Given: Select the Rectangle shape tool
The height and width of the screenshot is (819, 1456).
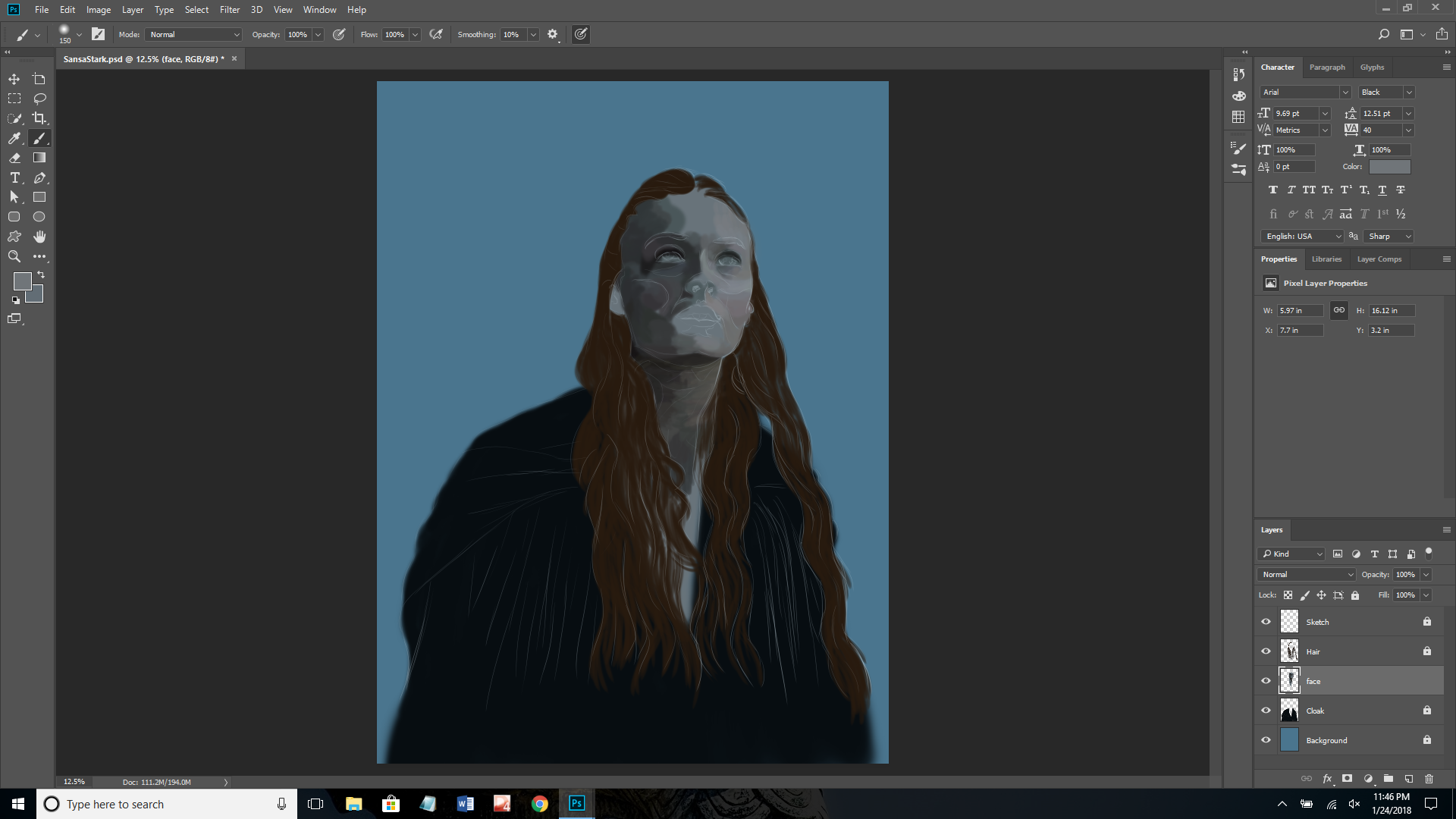Looking at the screenshot, I should (39, 197).
